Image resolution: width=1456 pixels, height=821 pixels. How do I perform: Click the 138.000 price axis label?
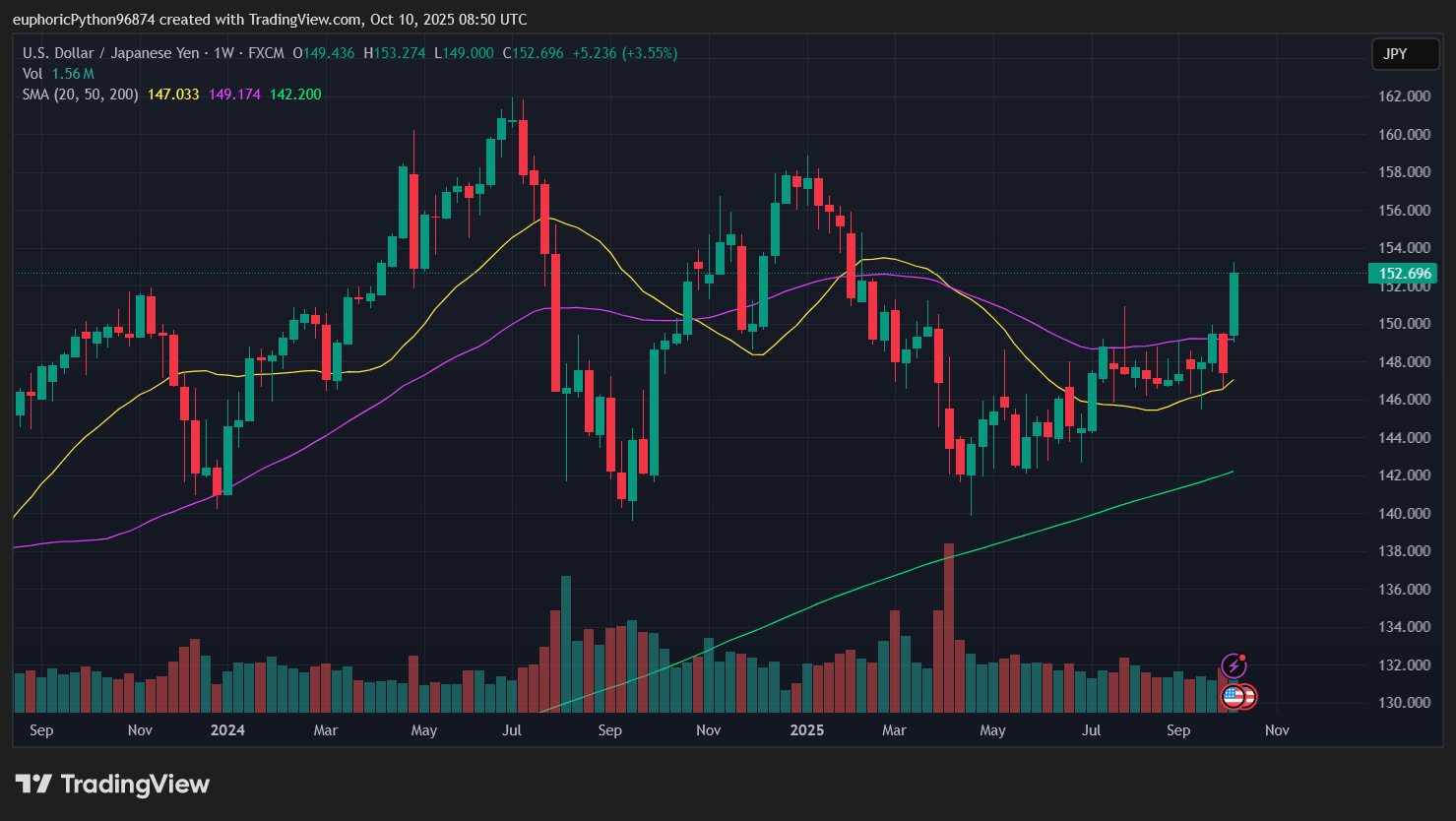[1404, 551]
